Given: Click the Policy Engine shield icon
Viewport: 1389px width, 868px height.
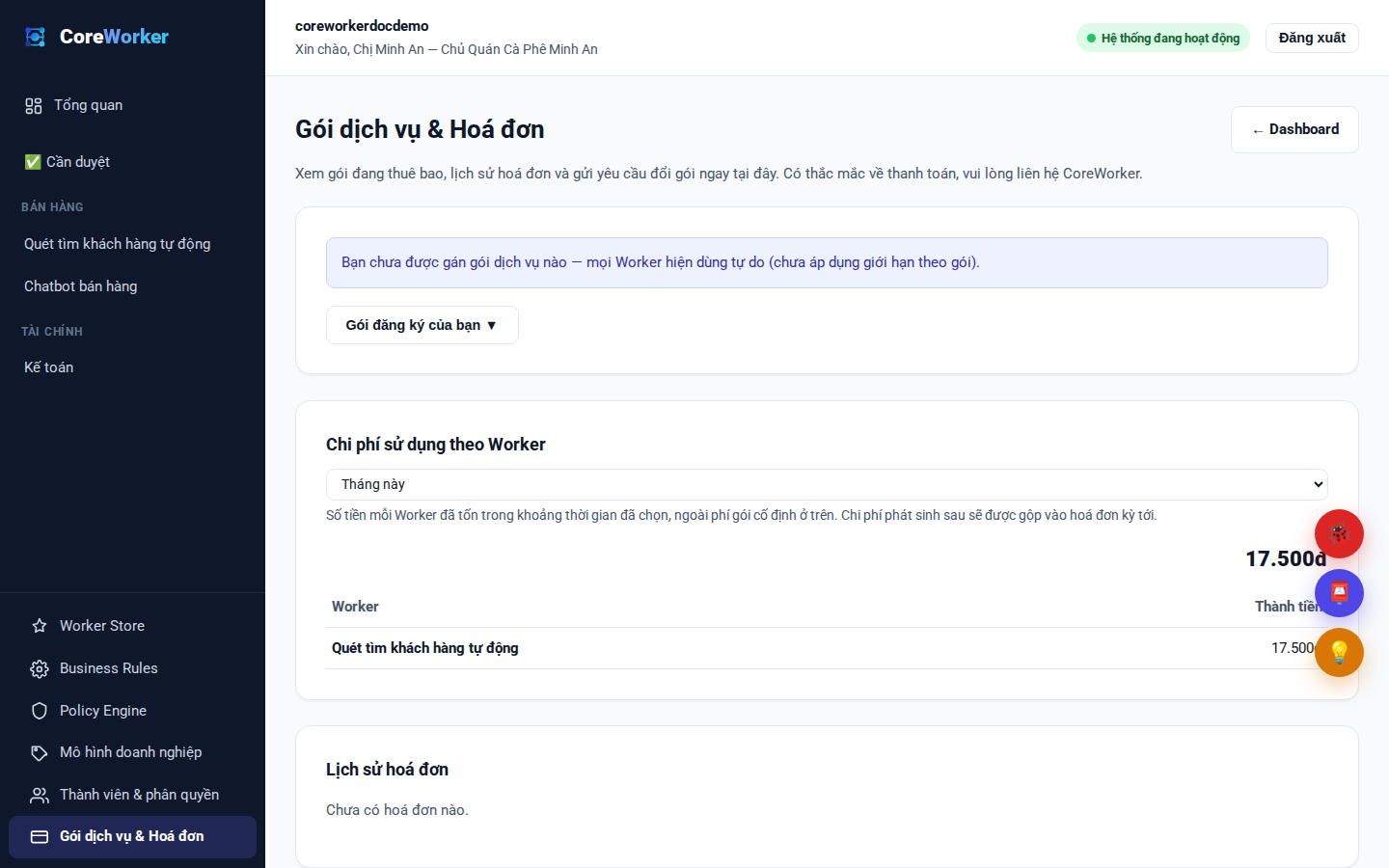Looking at the screenshot, I should coord(40,711).
